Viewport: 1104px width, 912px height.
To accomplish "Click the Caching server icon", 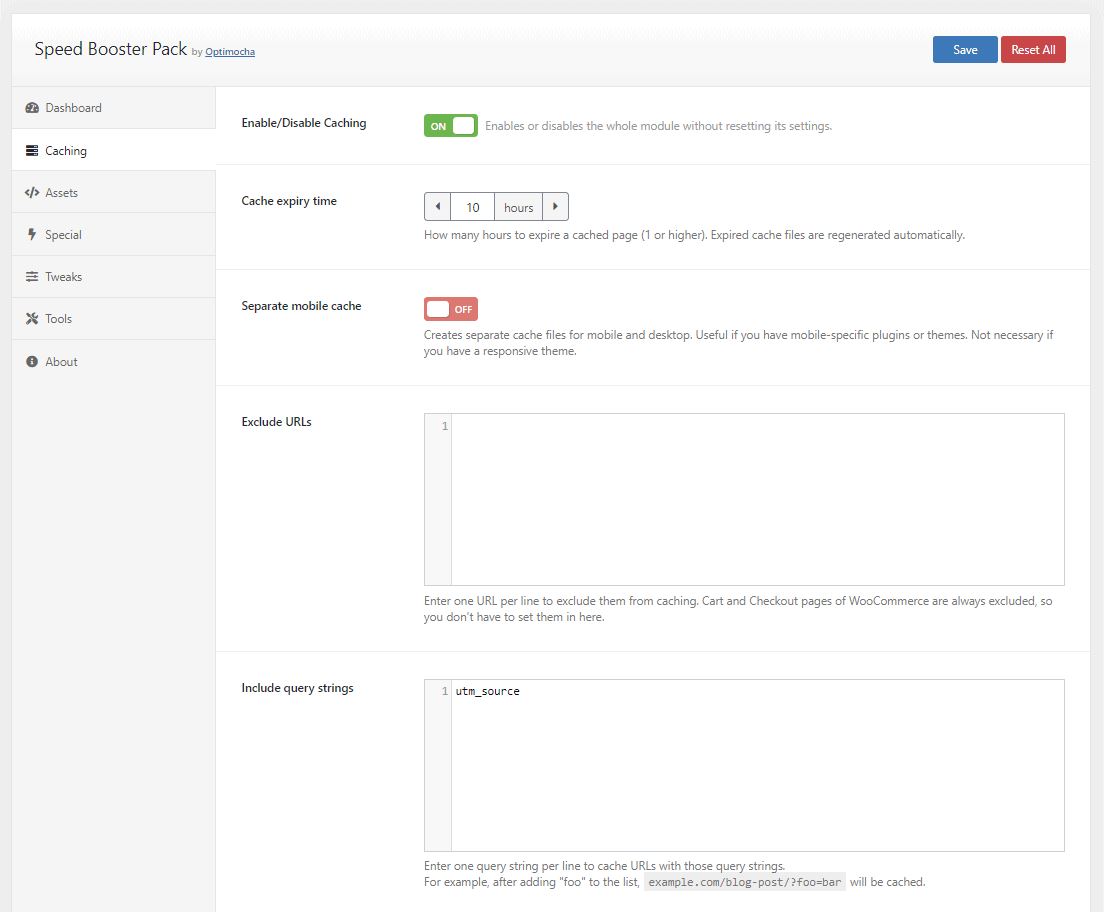I will coord(32,151).
